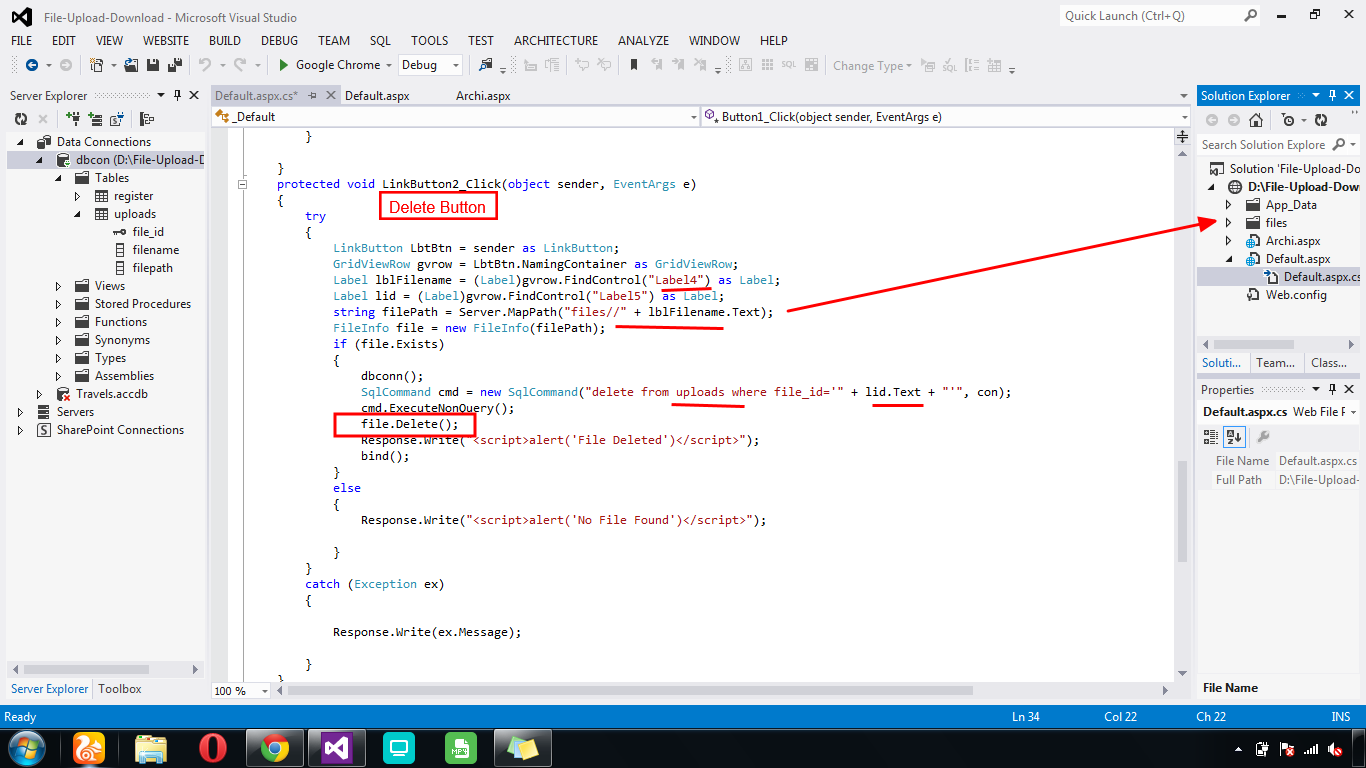Open Windows Explorer from taskbar
Viewport: 1366px width, 768px height.
(x=151, y=747)
